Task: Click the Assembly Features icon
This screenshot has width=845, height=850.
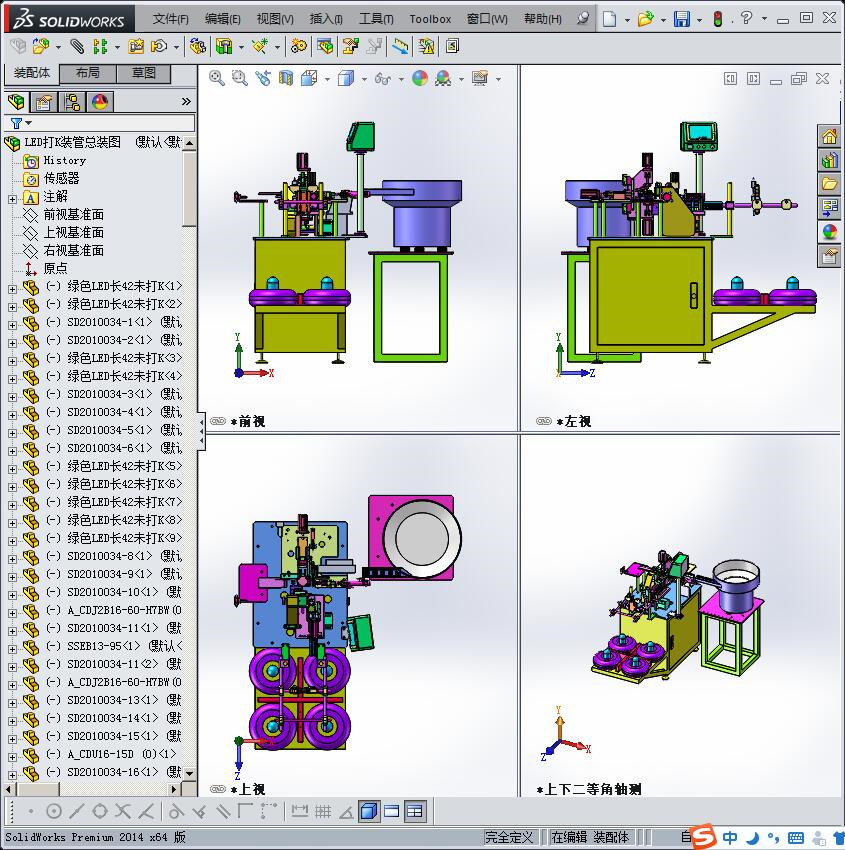Action: click(224, 47)
